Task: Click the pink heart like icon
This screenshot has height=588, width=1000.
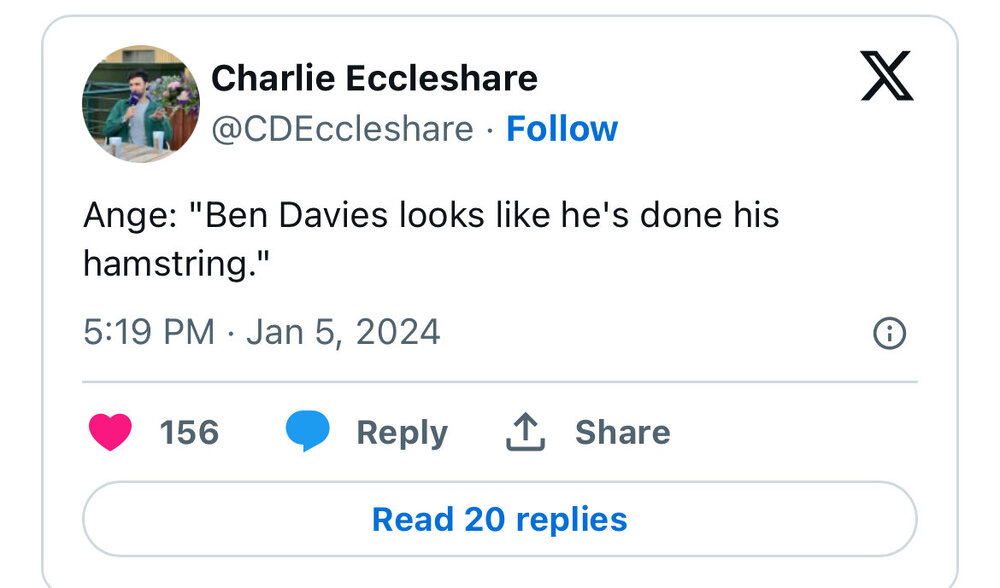Action: [x=110, y=432]
